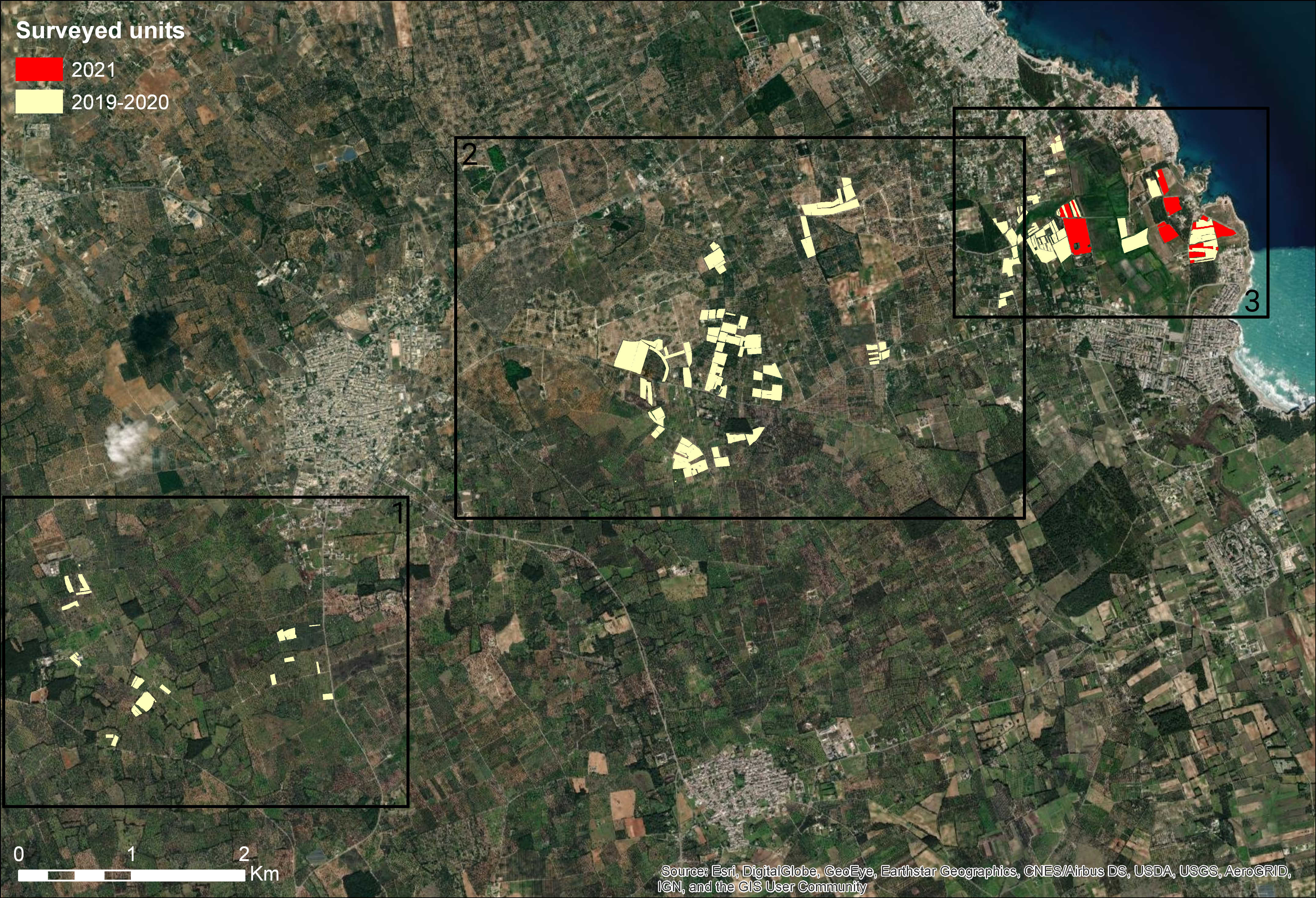Click the scale bar '0' label

tap(19, 853)
